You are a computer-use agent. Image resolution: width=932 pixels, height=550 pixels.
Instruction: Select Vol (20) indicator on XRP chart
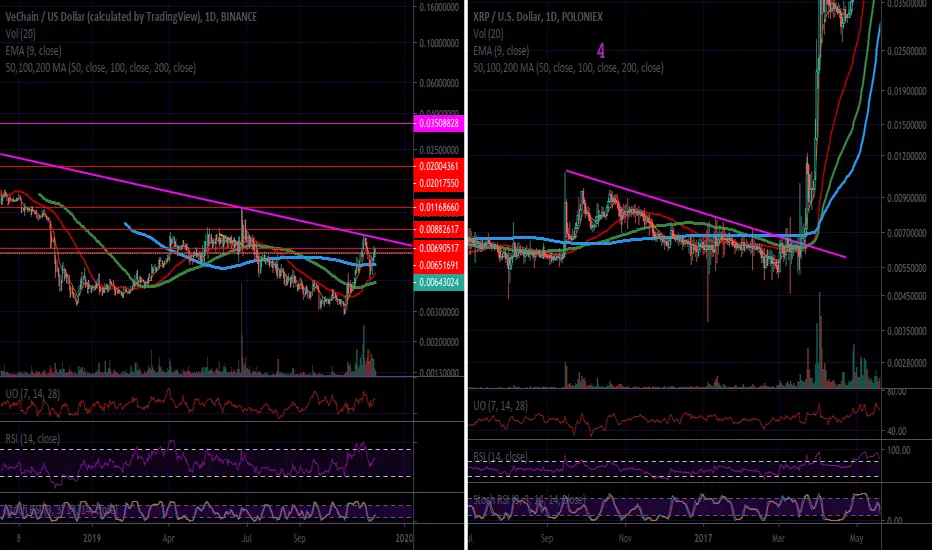pos(488,34)
